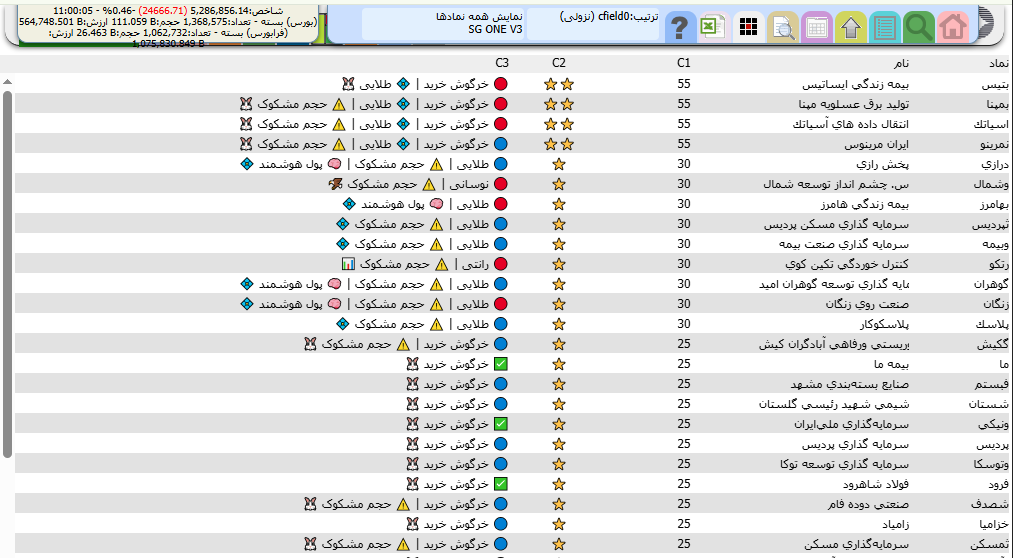Sort by the C1 column header

684,63
